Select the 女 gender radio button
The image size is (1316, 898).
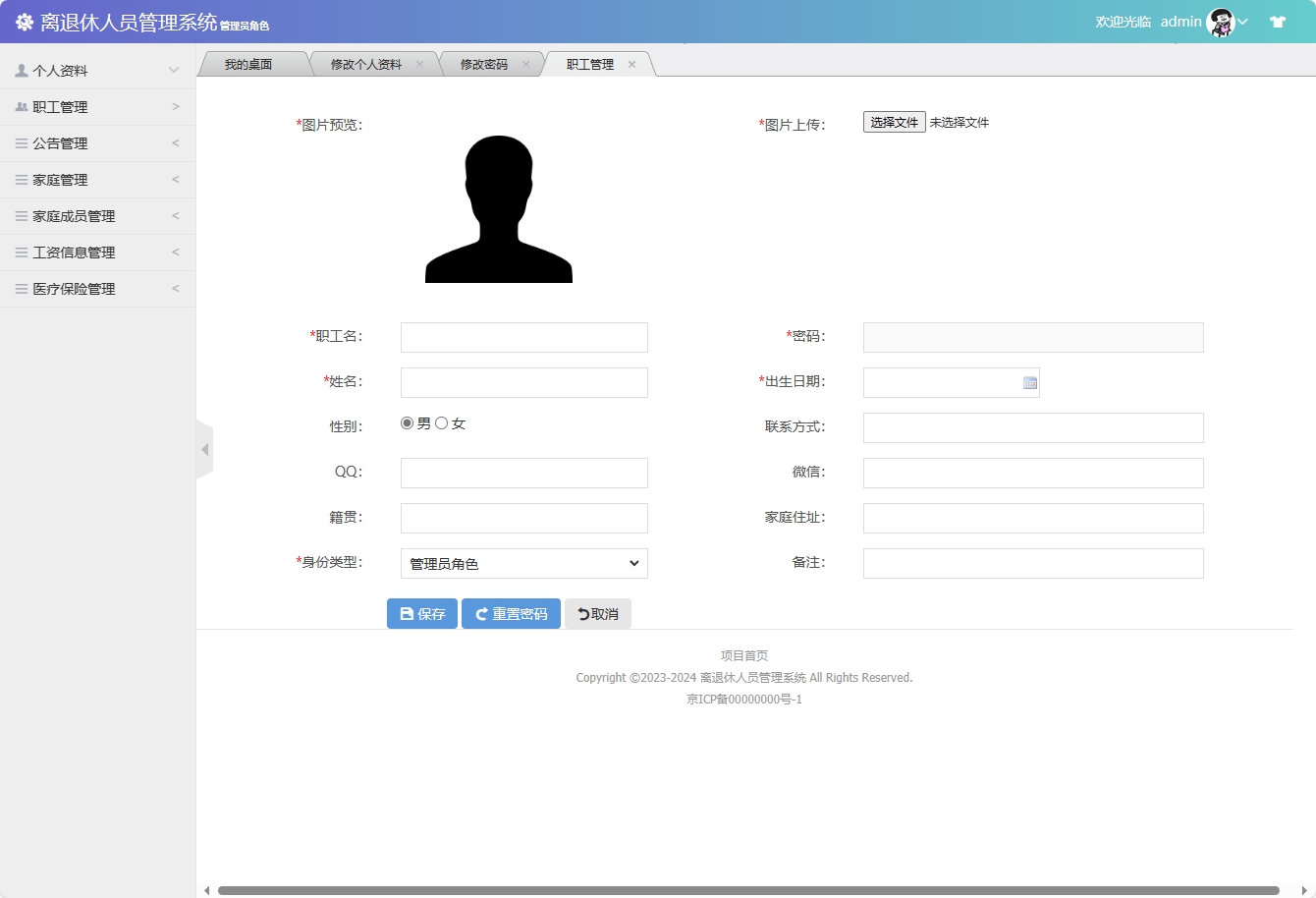coord(442,421)
